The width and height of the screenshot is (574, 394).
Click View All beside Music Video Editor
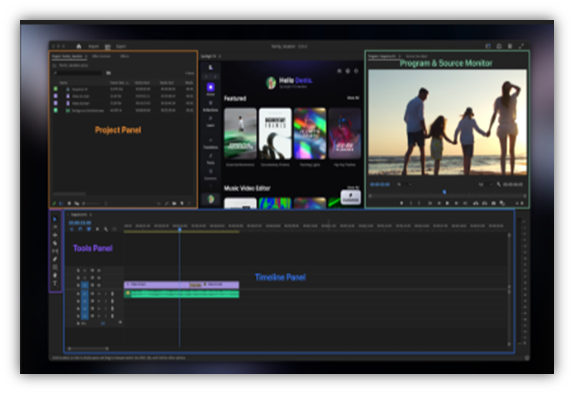pyautogui.click(x=353, y=187)
